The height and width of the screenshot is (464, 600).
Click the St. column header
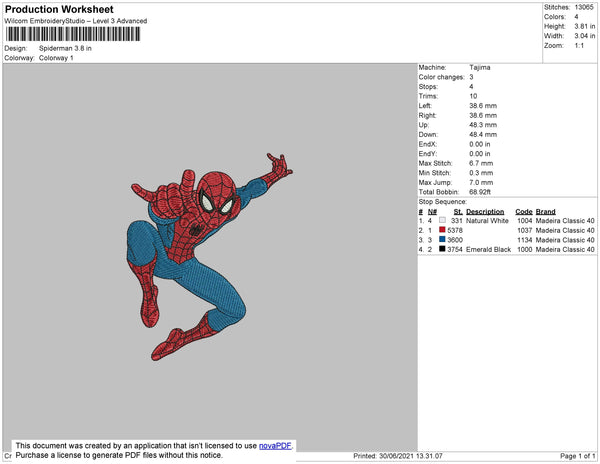point(458,212)
